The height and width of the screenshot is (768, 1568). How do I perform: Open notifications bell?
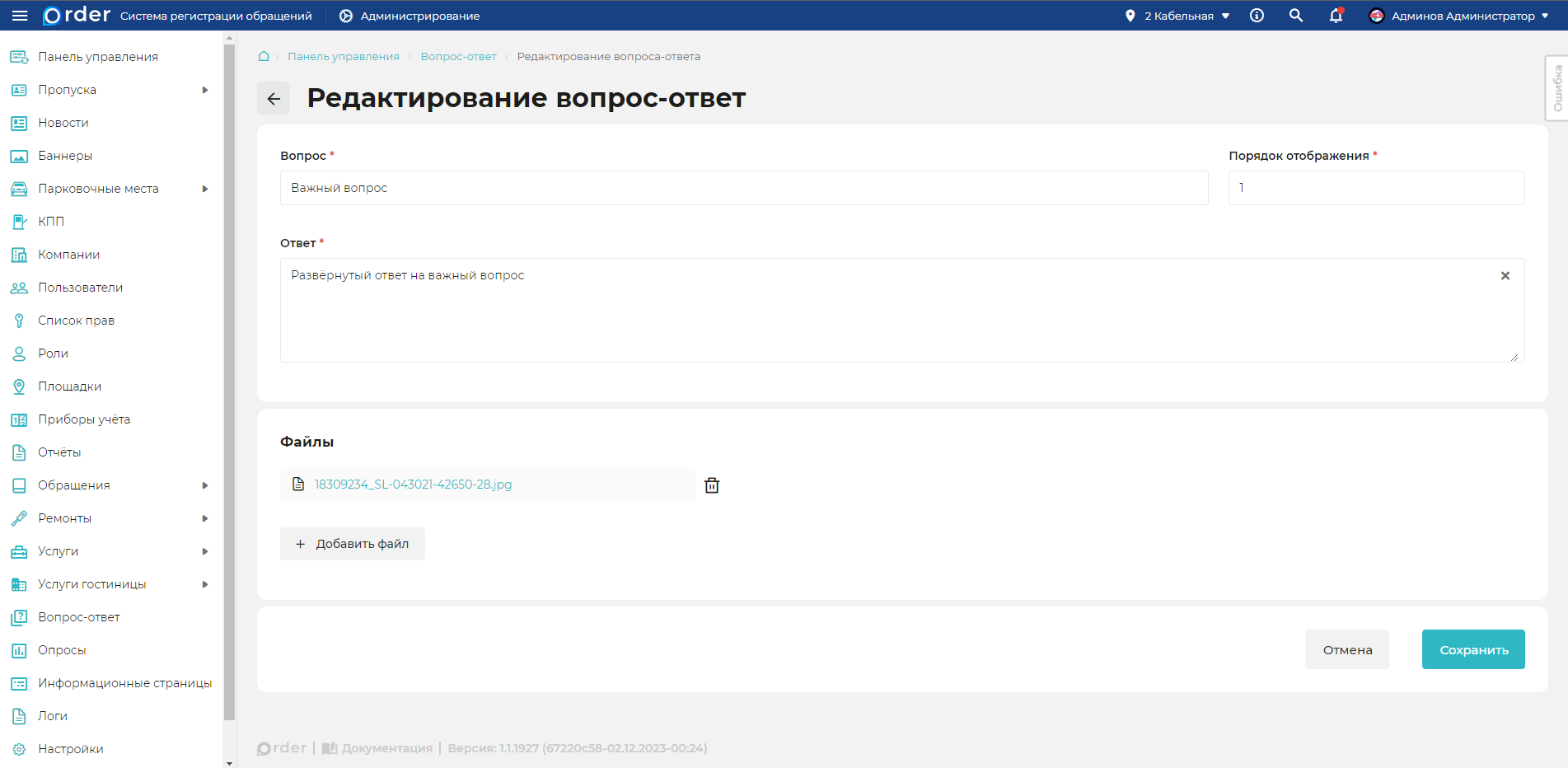pyautogui.click(x=1336, y=16)
